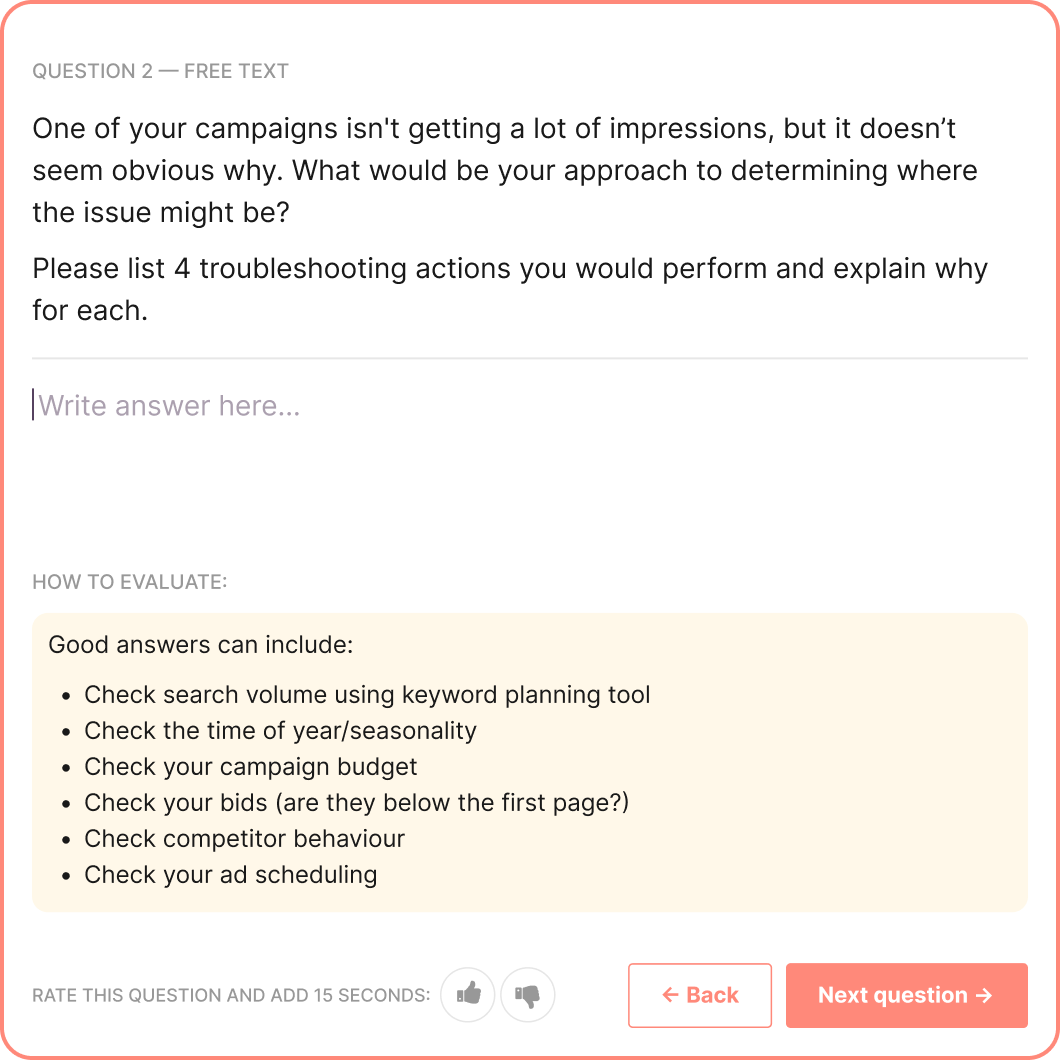1060x1060 pixels.
Task: Click the 'HOW TO EVALUATE:' label
Action: point(130,581)
